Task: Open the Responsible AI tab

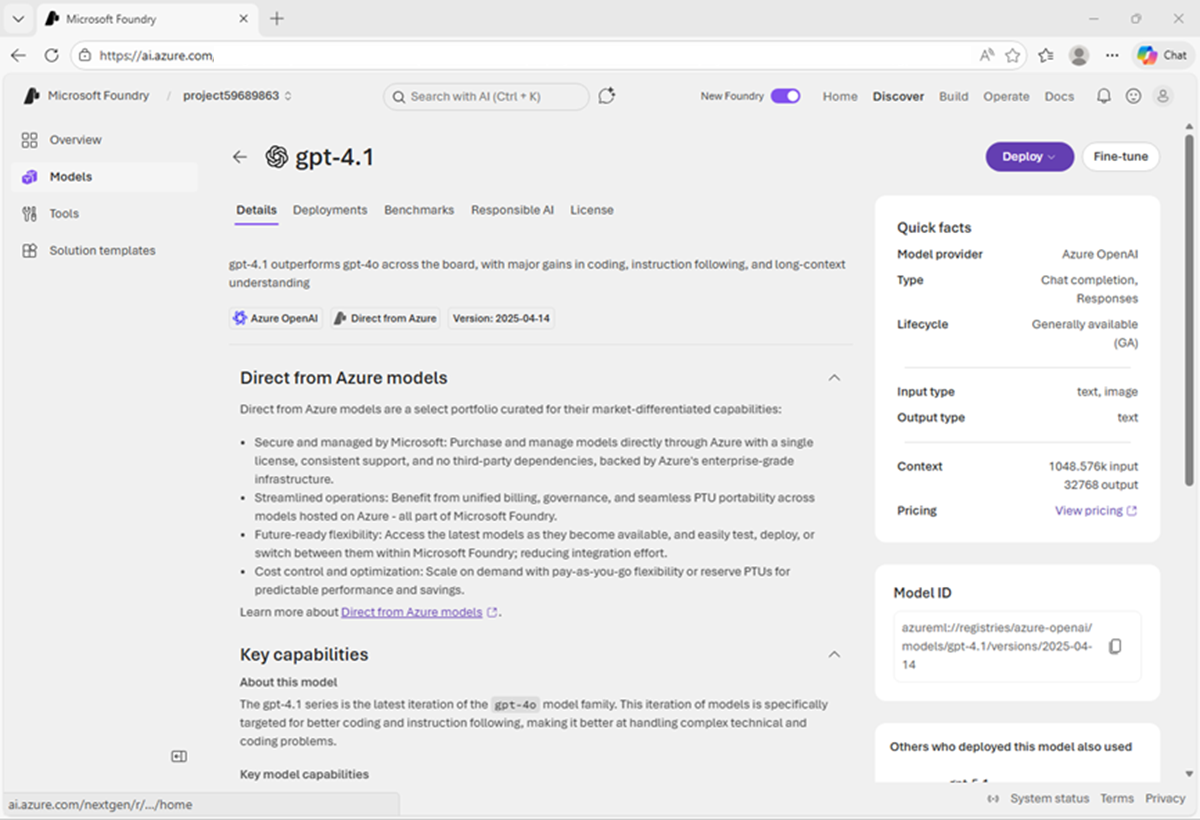Action: 512,210
